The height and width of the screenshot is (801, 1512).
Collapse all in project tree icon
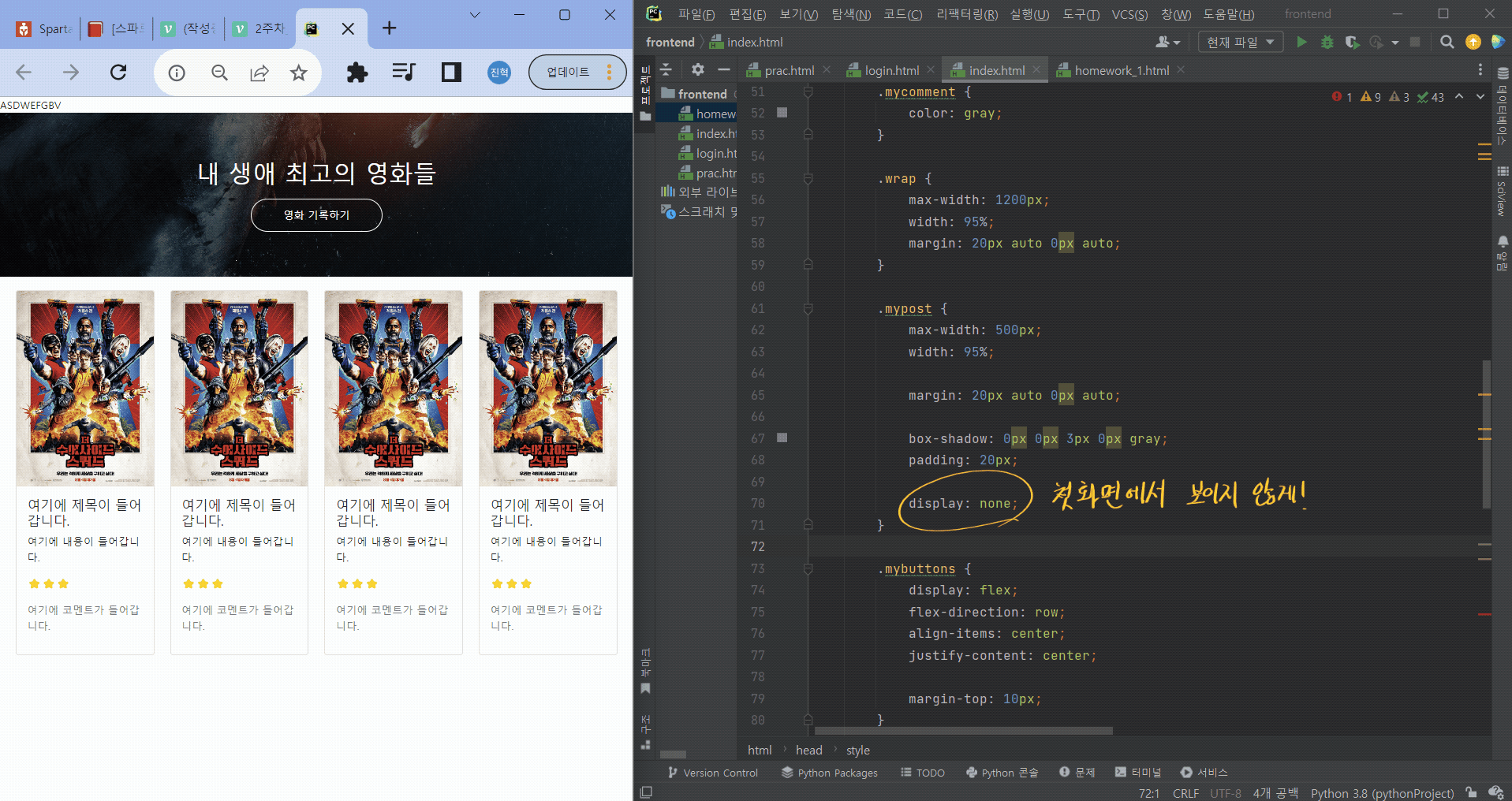[666, 69]
